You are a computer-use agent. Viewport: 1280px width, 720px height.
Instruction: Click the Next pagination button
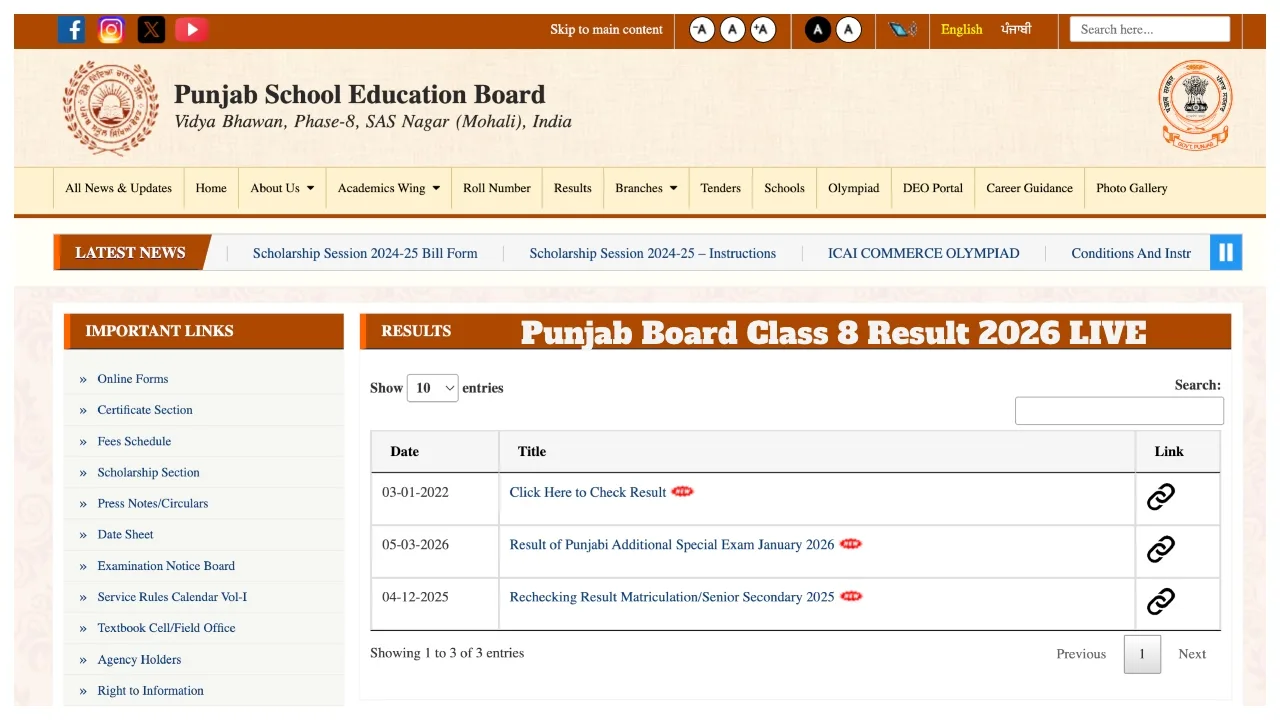[x=1191, y=654]
